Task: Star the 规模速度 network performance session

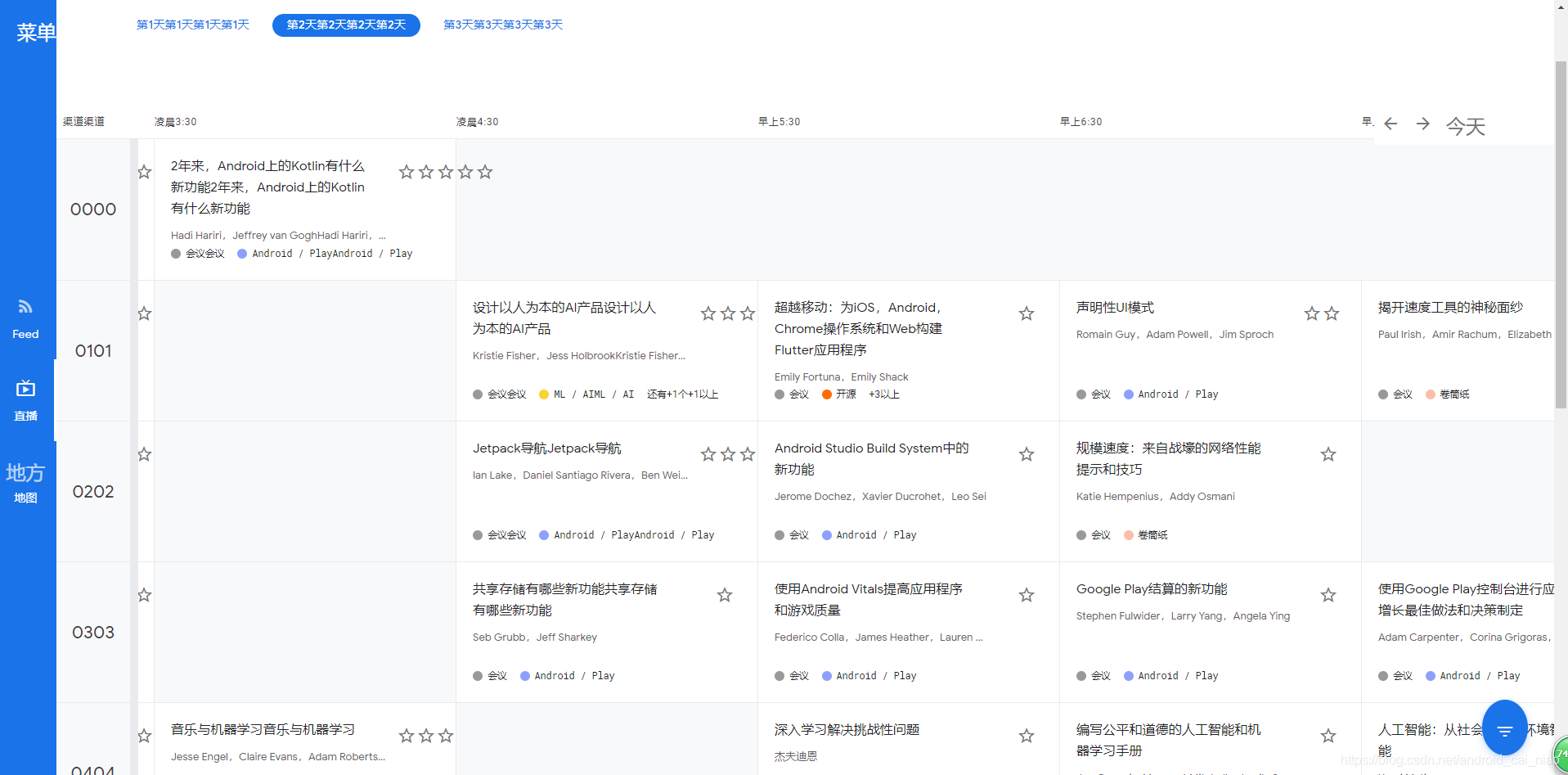Action: pos(1328,454)
